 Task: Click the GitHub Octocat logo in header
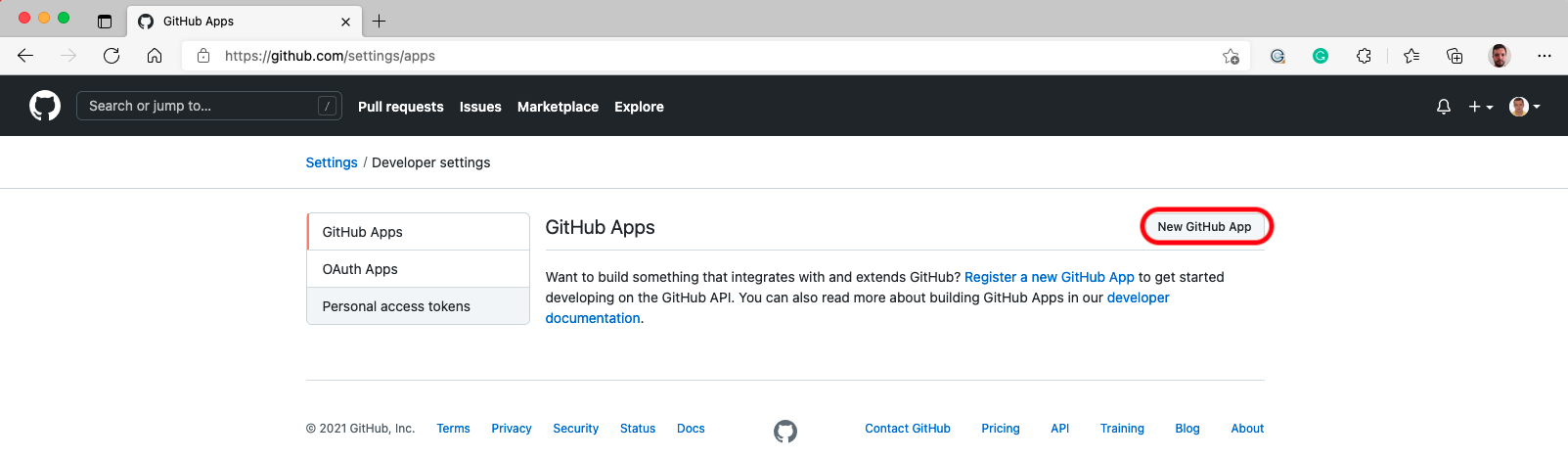tap(45, 106)
